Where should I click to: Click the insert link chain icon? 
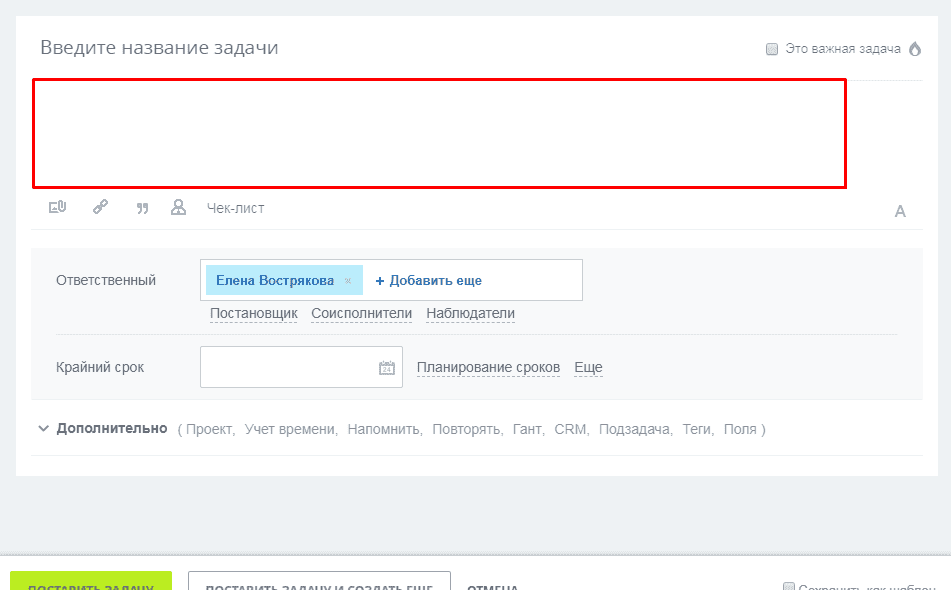100,208
